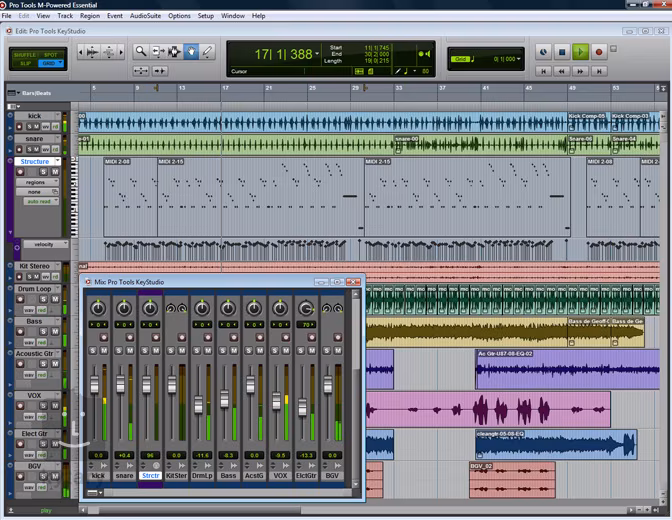
Task: Open the 'auto read' automation mode dropdown
Action: pyautogui.click(x=41, y=202)
